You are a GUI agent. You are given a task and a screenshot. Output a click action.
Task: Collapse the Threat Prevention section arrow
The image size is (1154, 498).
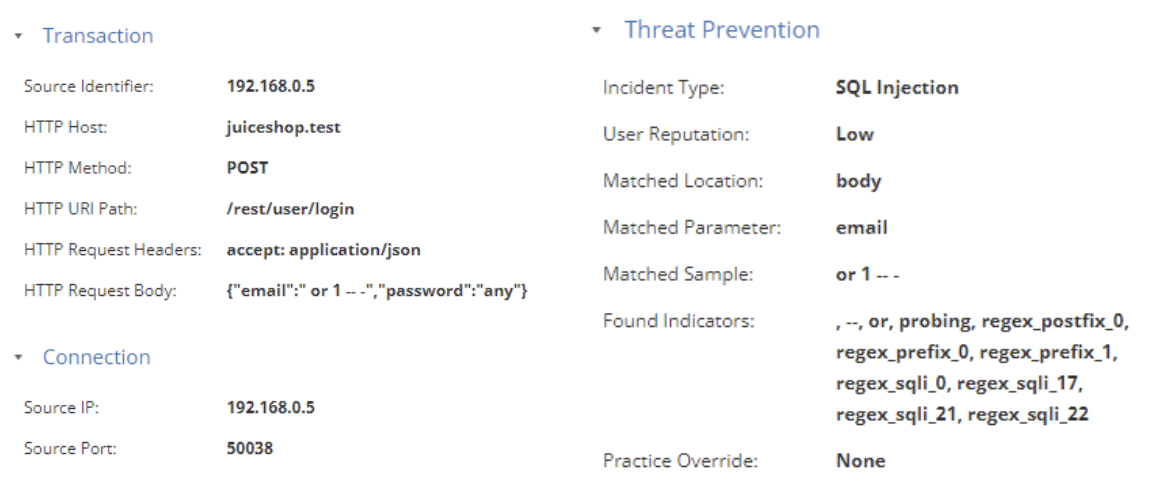click(x=596, y=30)
